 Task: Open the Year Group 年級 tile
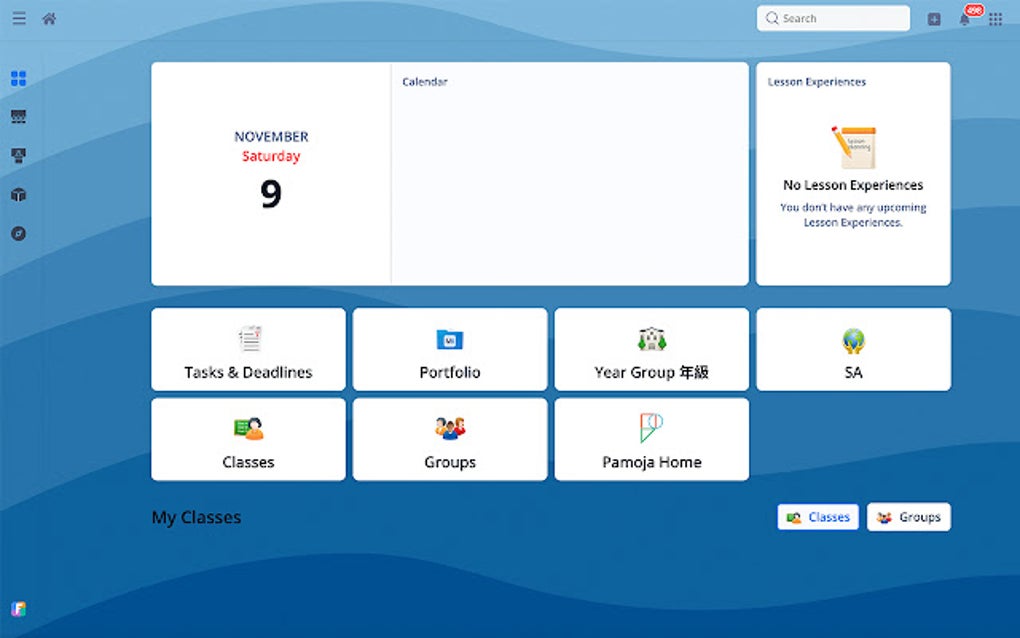(651, 349)
